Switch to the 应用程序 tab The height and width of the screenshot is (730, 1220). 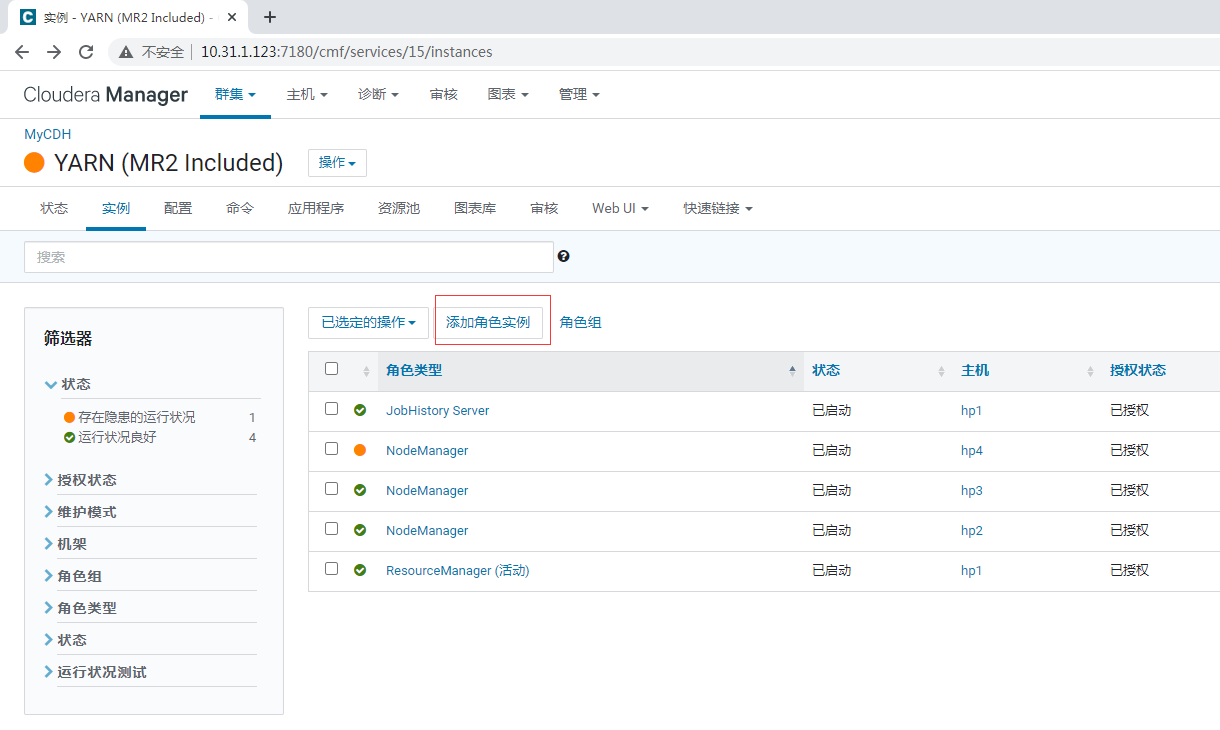click(x=316, y=208)
